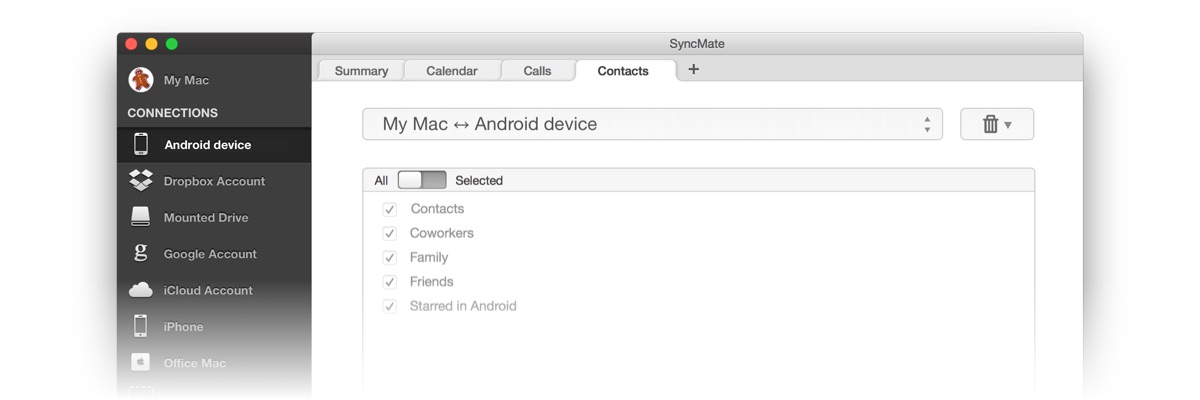Open the Calendar tab
Screen dimensions: 1200x400
tap(451, 71)
